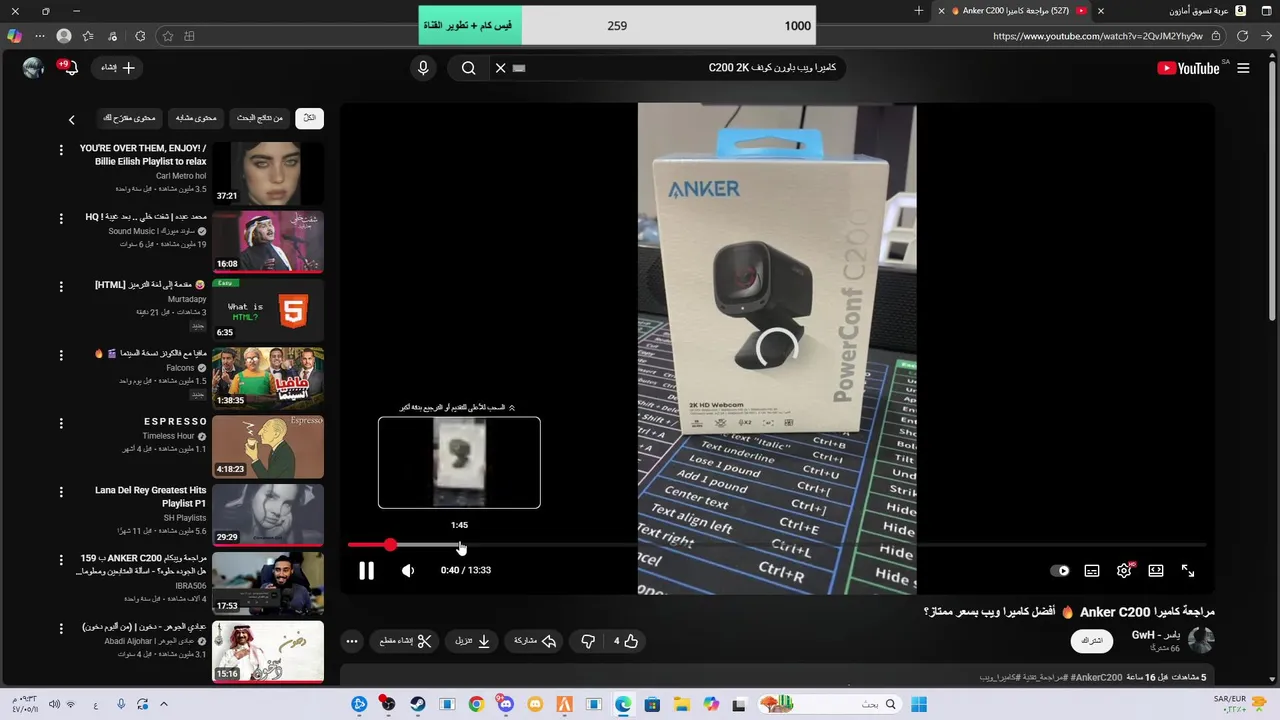Open options for HTML intro video

pyautogui.click(x=61, y=286)
